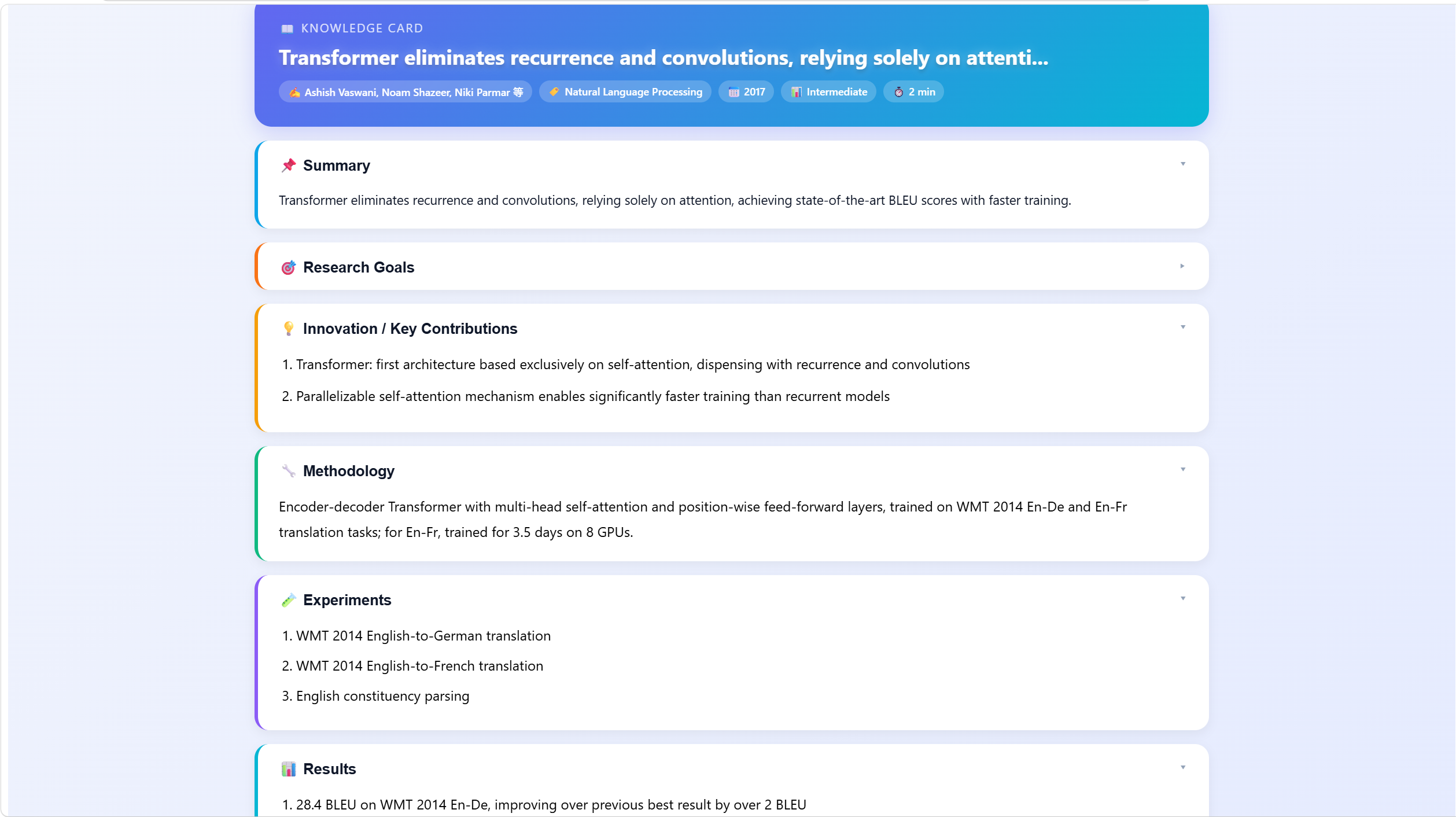1456x817 pixels.
Task: Expand the Research Goals section arrow
Action: 1183,266
